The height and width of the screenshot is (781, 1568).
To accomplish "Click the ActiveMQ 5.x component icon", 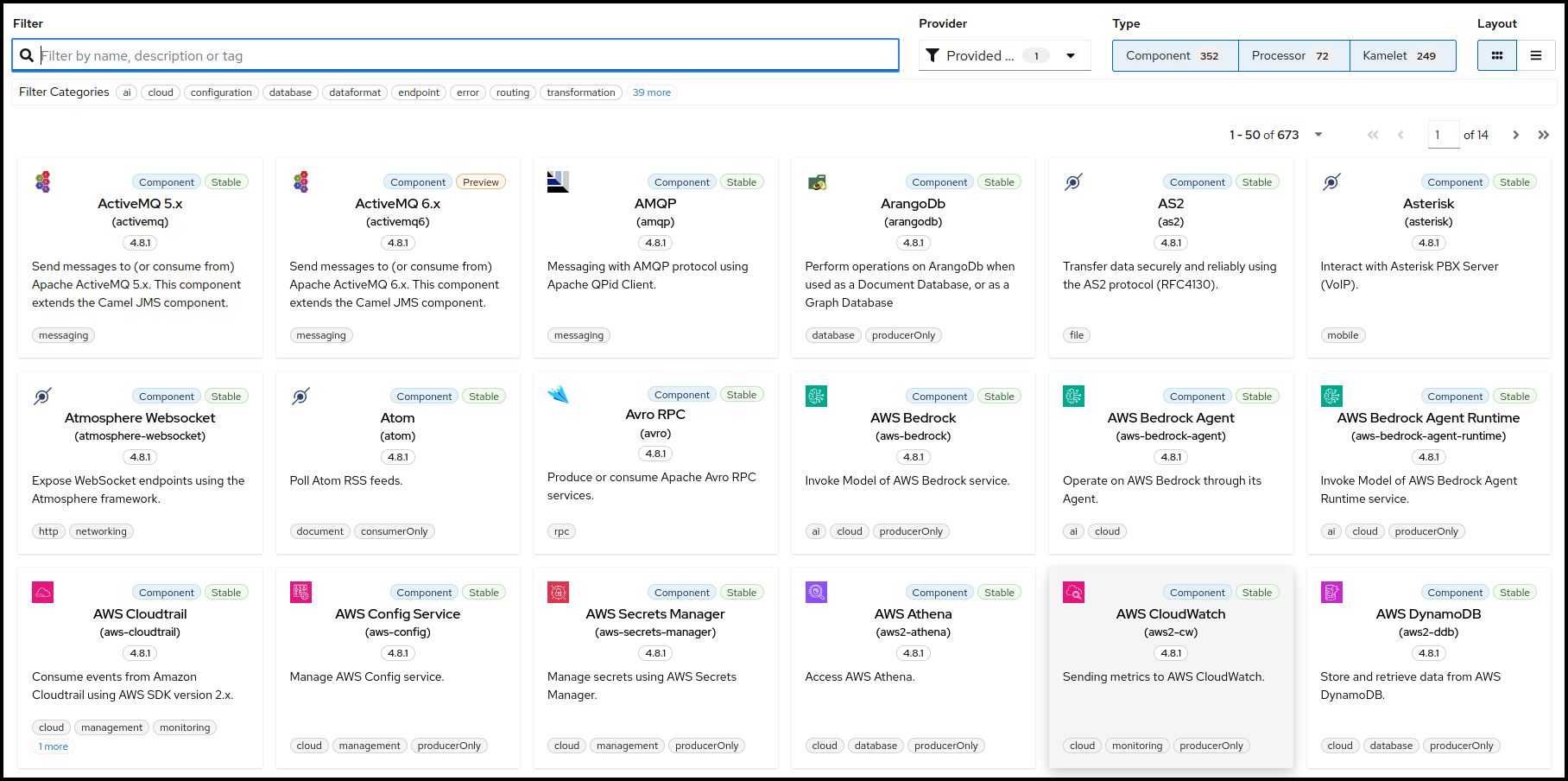I will (x=42, y=181).
